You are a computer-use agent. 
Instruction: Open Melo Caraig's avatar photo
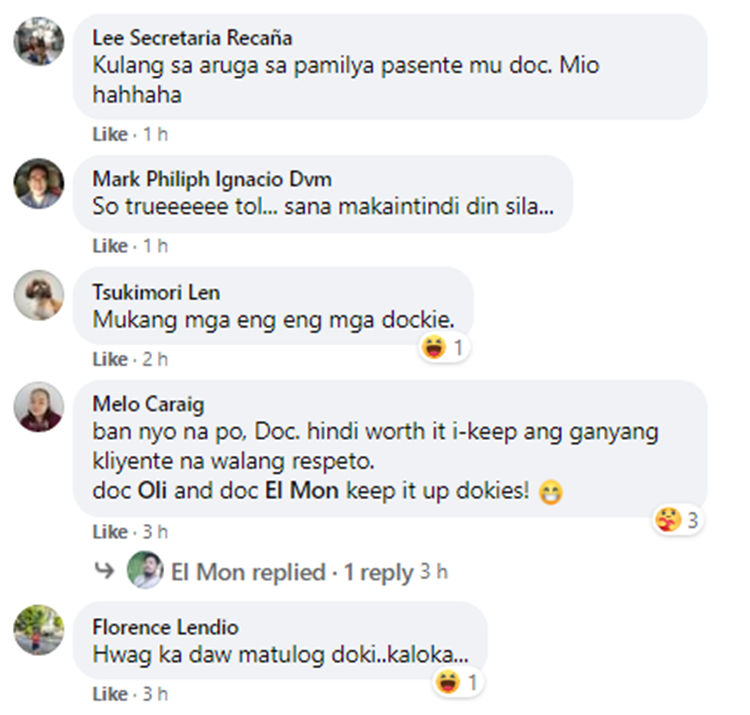pyautogui.click(x=39, y=407)
